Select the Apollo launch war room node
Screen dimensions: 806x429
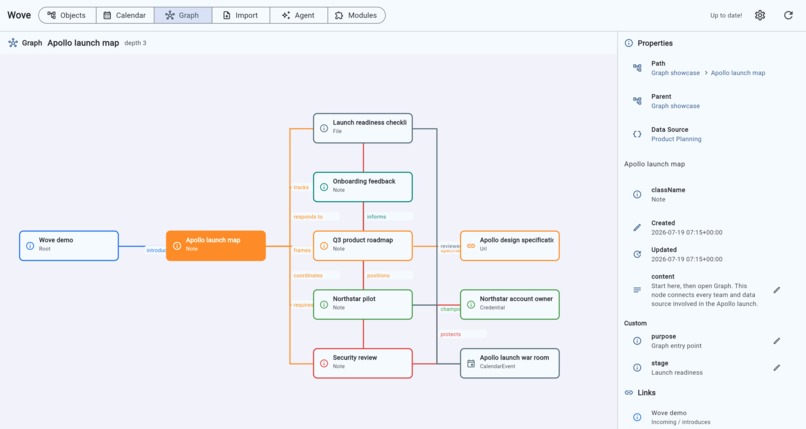(x=510, y=363)
